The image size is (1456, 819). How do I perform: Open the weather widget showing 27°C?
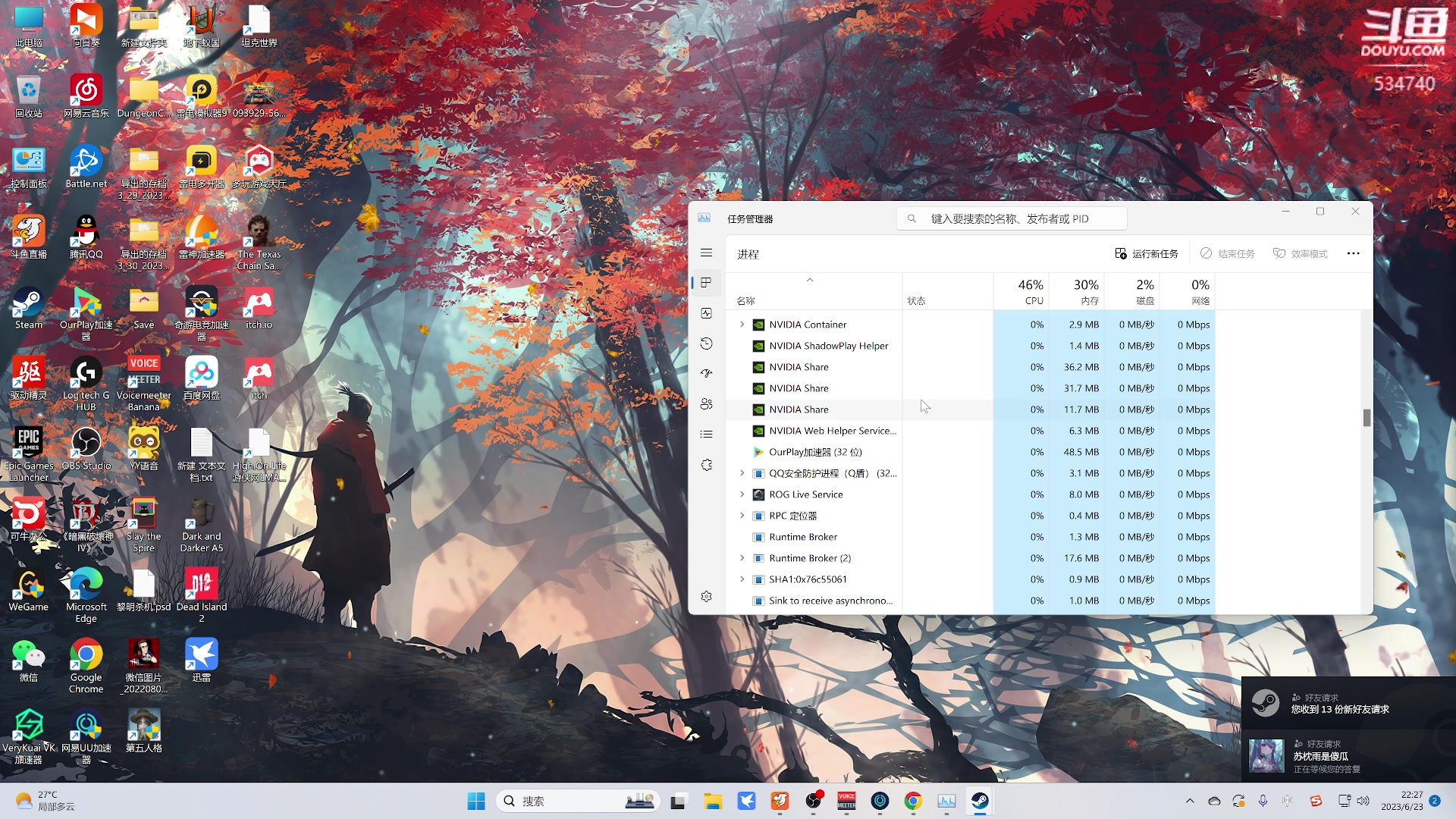45,801
